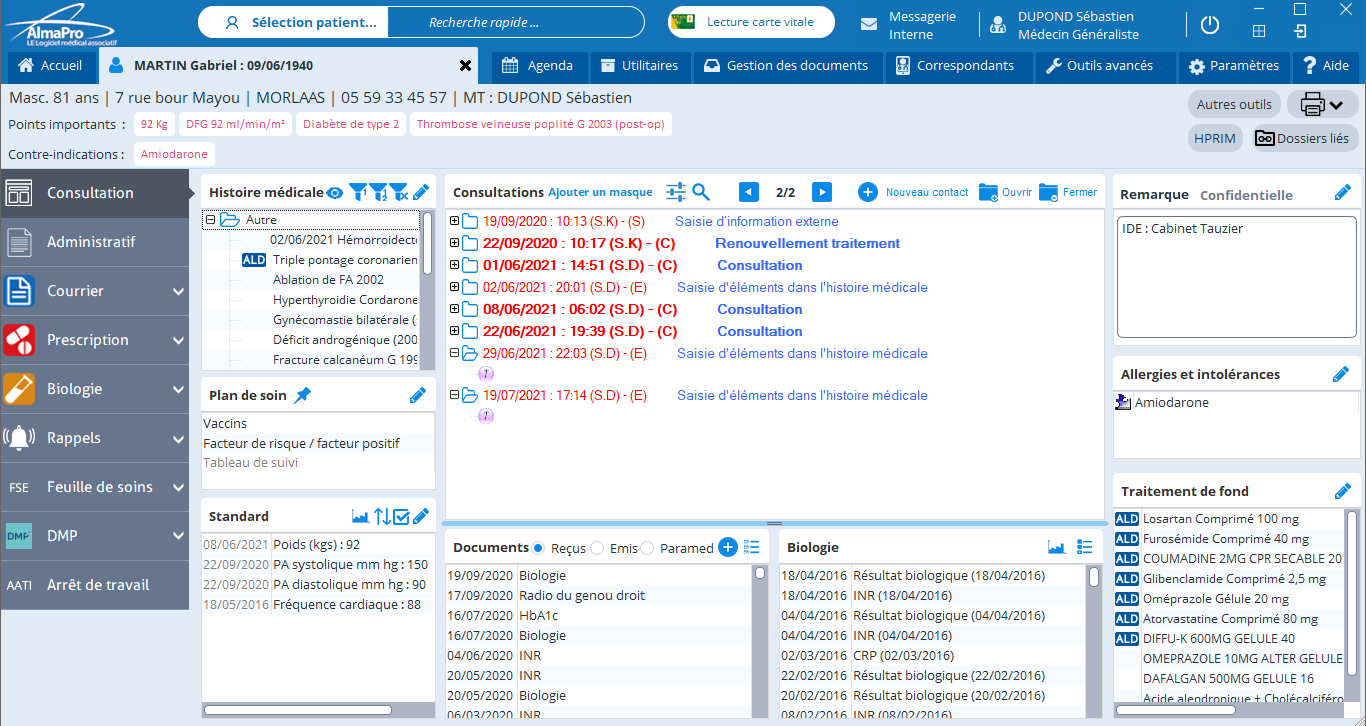This screenshot has width=1366, height=726.
Task: Edit Allergies et intolérances with pencil
Action: (1342, 374)
